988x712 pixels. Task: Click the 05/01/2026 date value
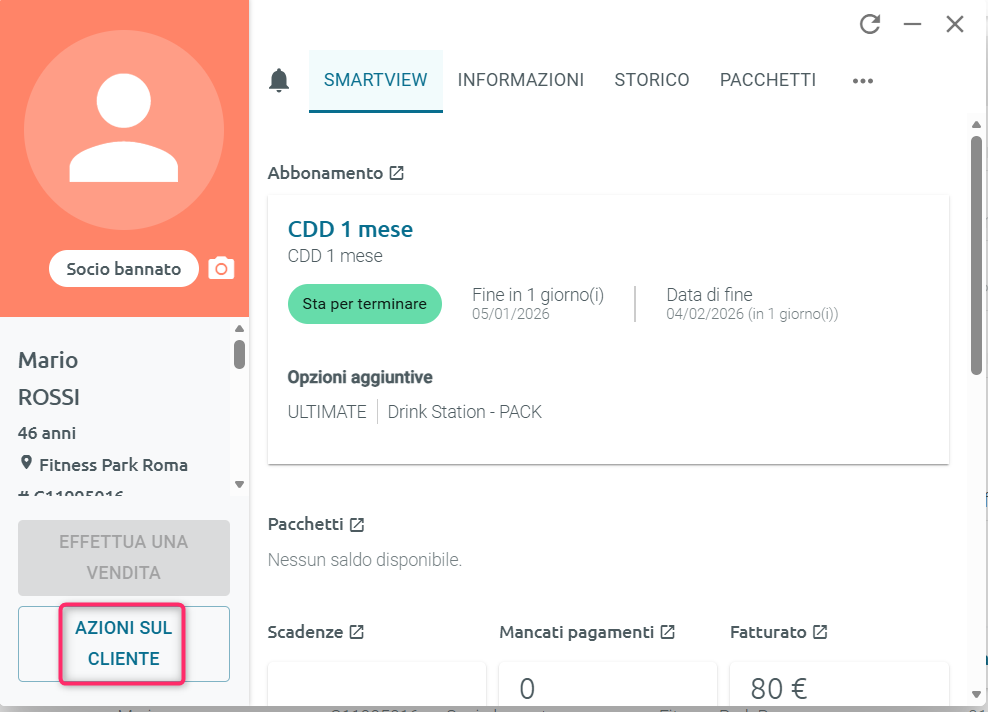click(x=511, y=314)
